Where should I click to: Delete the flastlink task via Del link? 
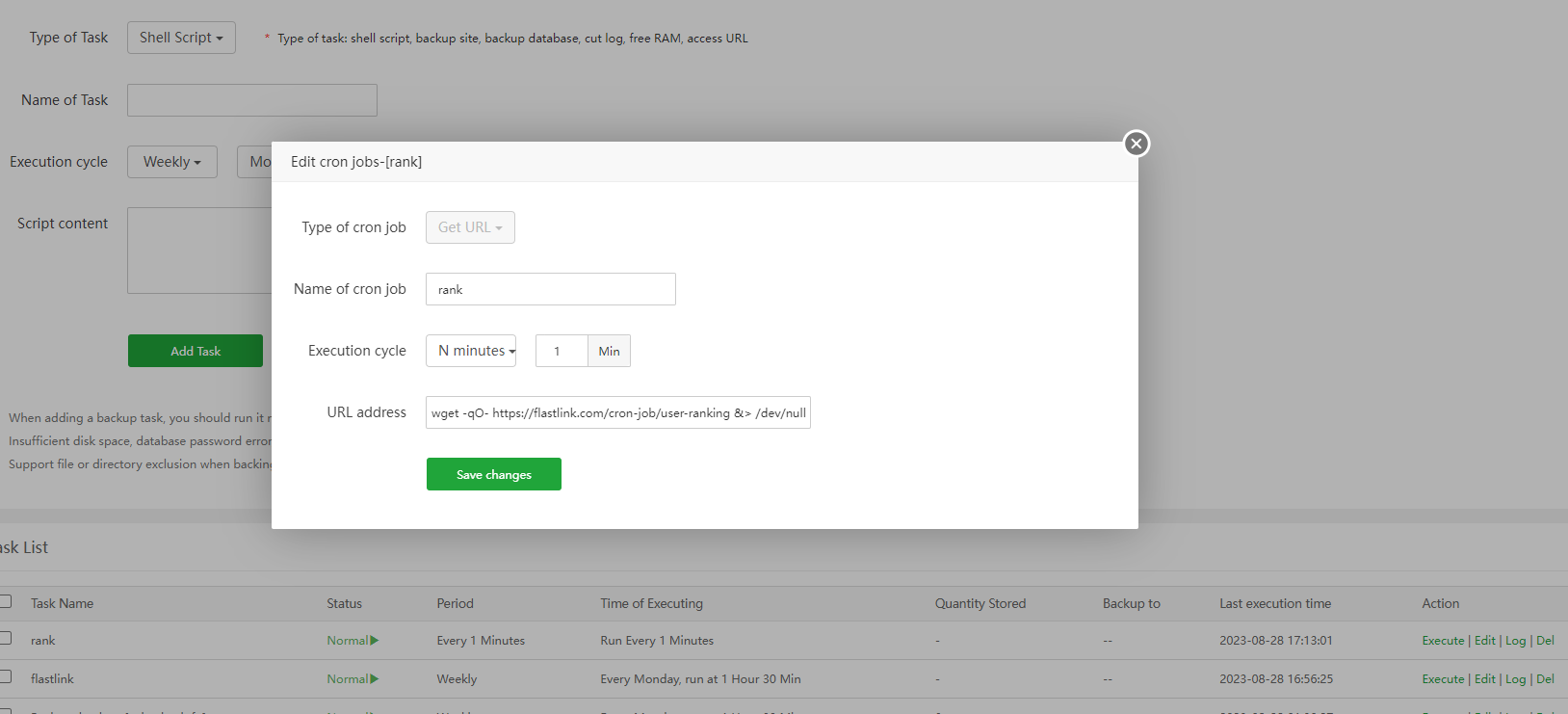click(1545, 679)
